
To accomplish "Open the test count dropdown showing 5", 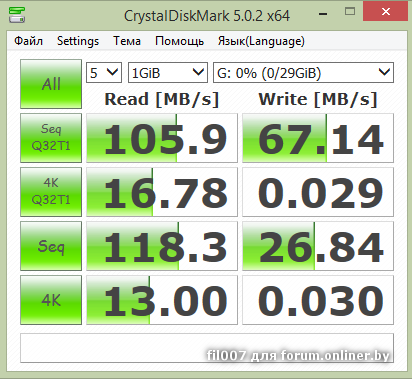I will pyautogui.click(x=104, y=72).
